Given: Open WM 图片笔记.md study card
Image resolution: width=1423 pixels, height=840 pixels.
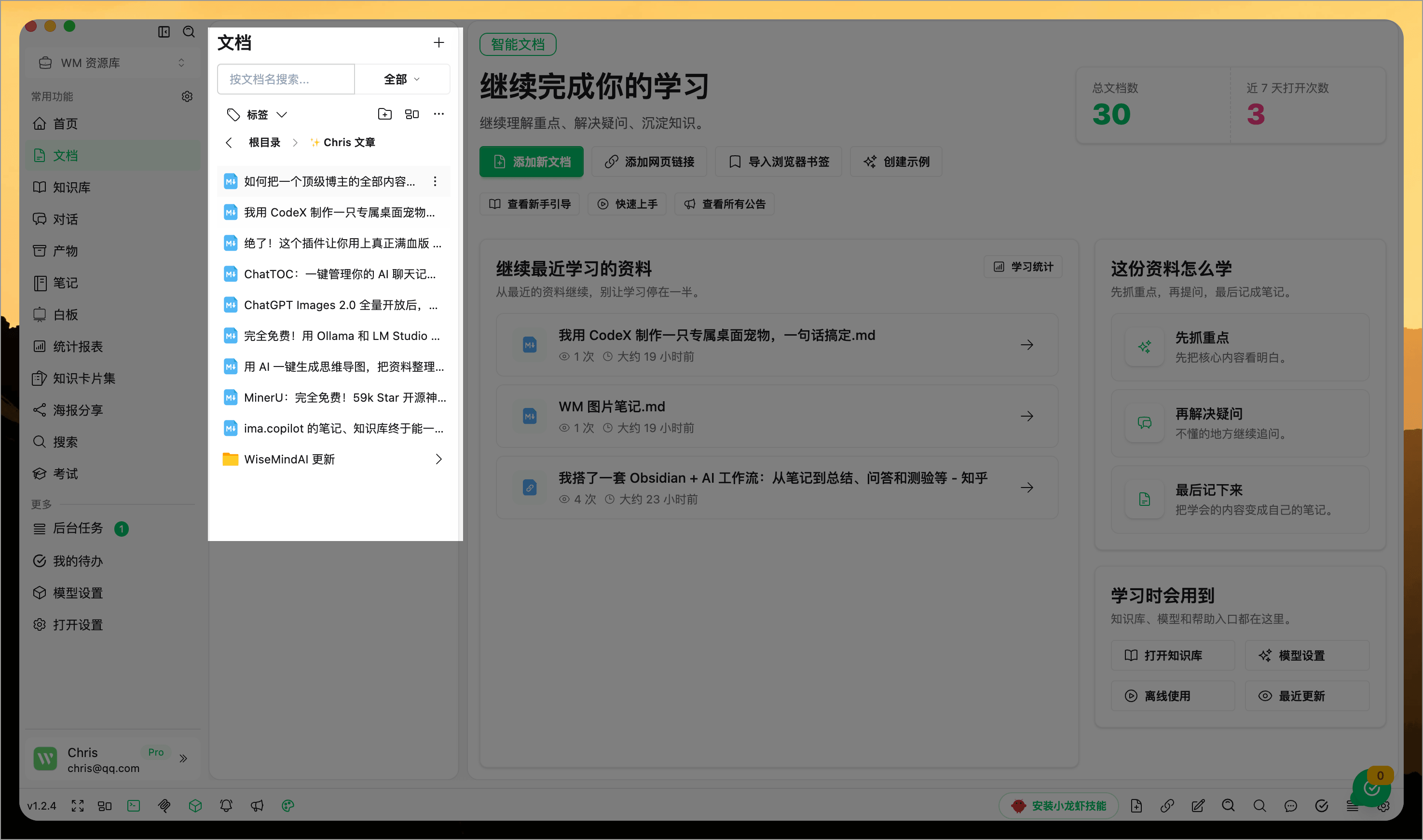Looking at the screenshot, I should tap(777, 416).
